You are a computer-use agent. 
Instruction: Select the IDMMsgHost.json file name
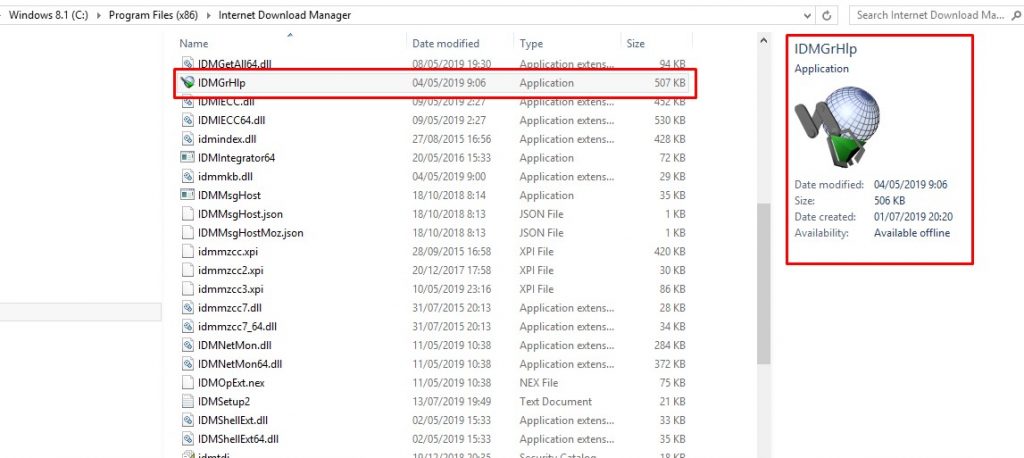tap(240, 214)
